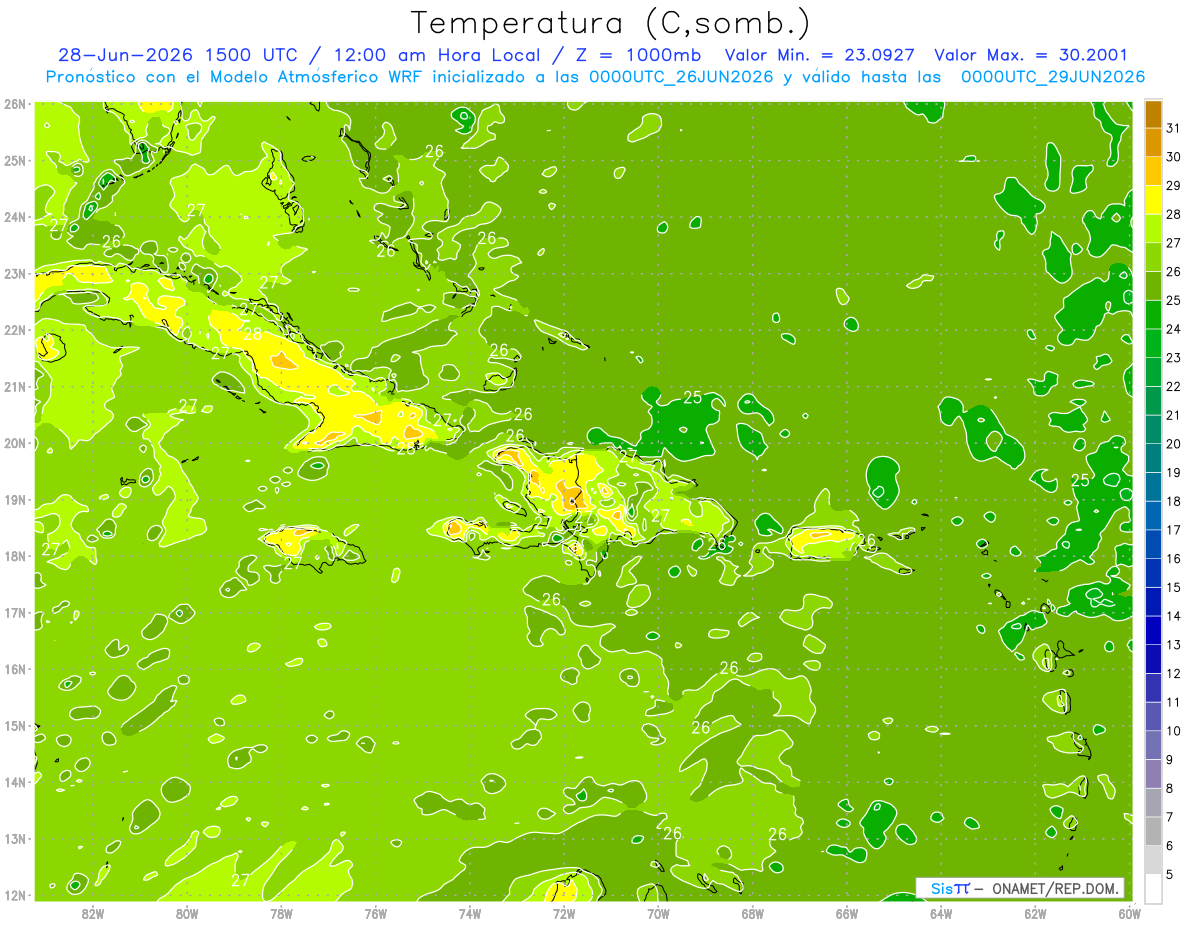
Task: Click the color bar label "29"
Action: coord(1173,186)
